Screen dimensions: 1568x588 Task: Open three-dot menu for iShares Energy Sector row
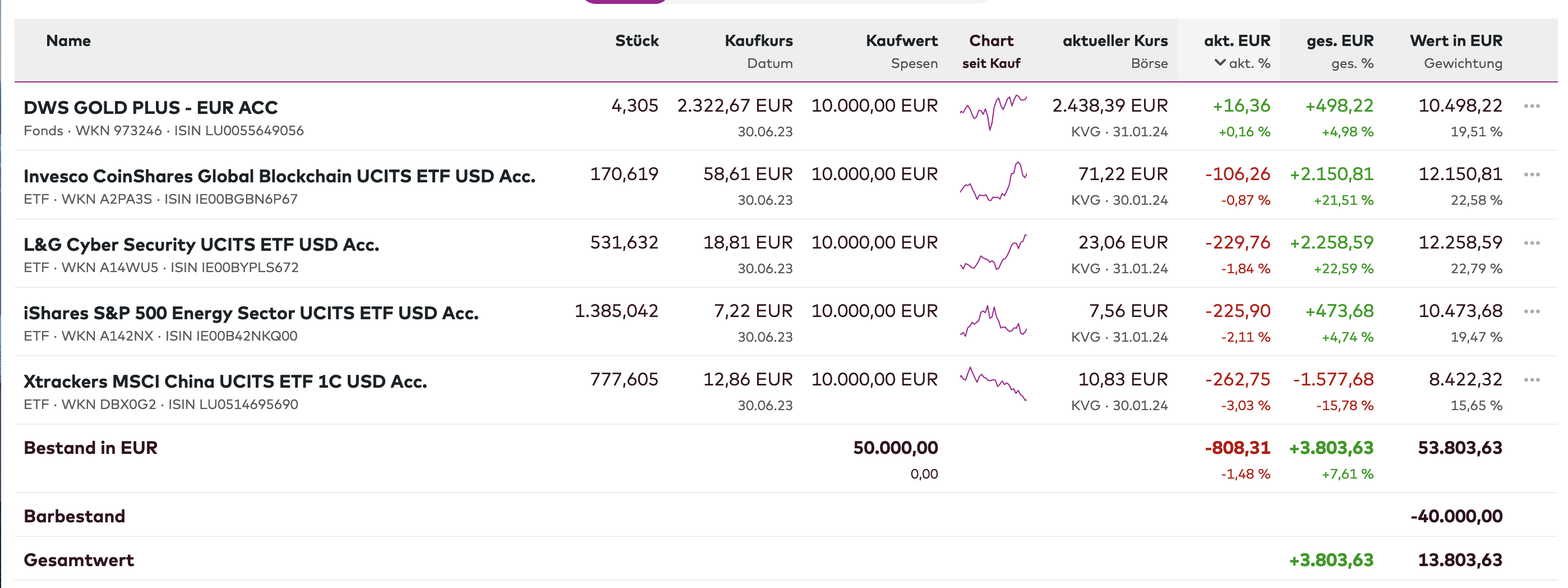pos(1532,311)
